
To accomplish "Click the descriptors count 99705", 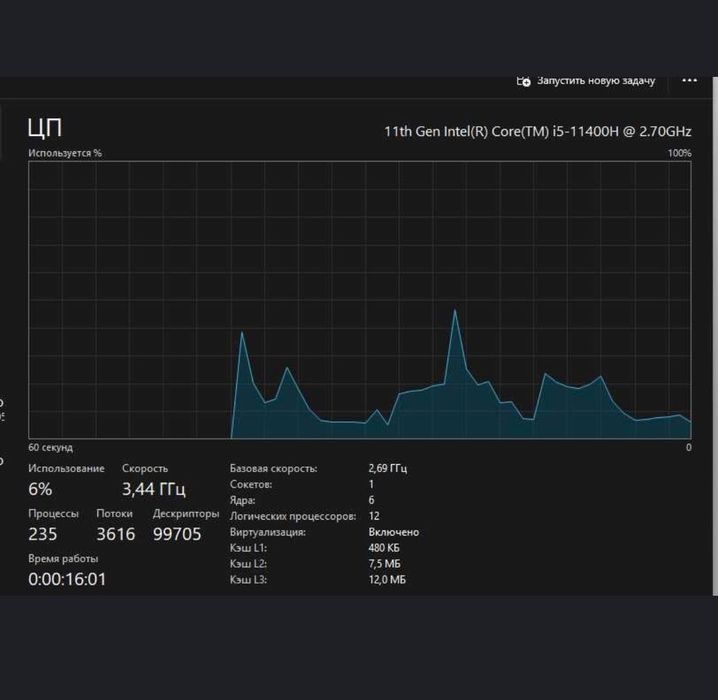I will pos(177,534).
